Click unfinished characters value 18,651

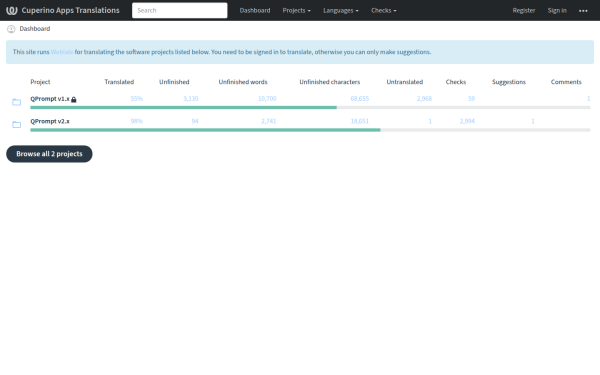point(360,121)
